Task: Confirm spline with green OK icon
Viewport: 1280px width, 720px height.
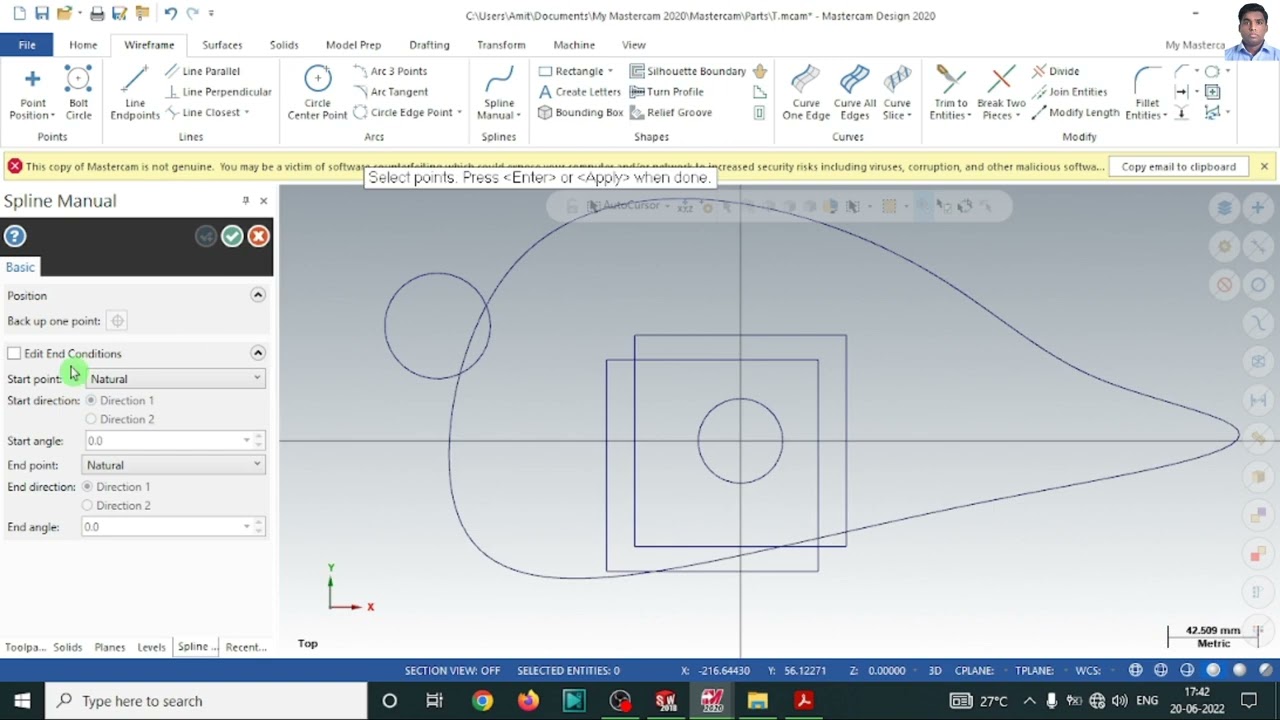Action: 232,236
